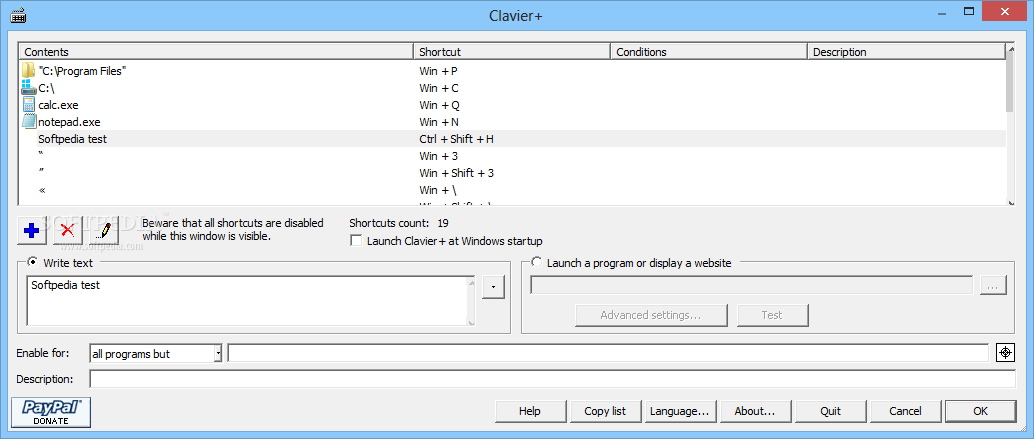Click the "Win + Q" shortcut cell

439,105
